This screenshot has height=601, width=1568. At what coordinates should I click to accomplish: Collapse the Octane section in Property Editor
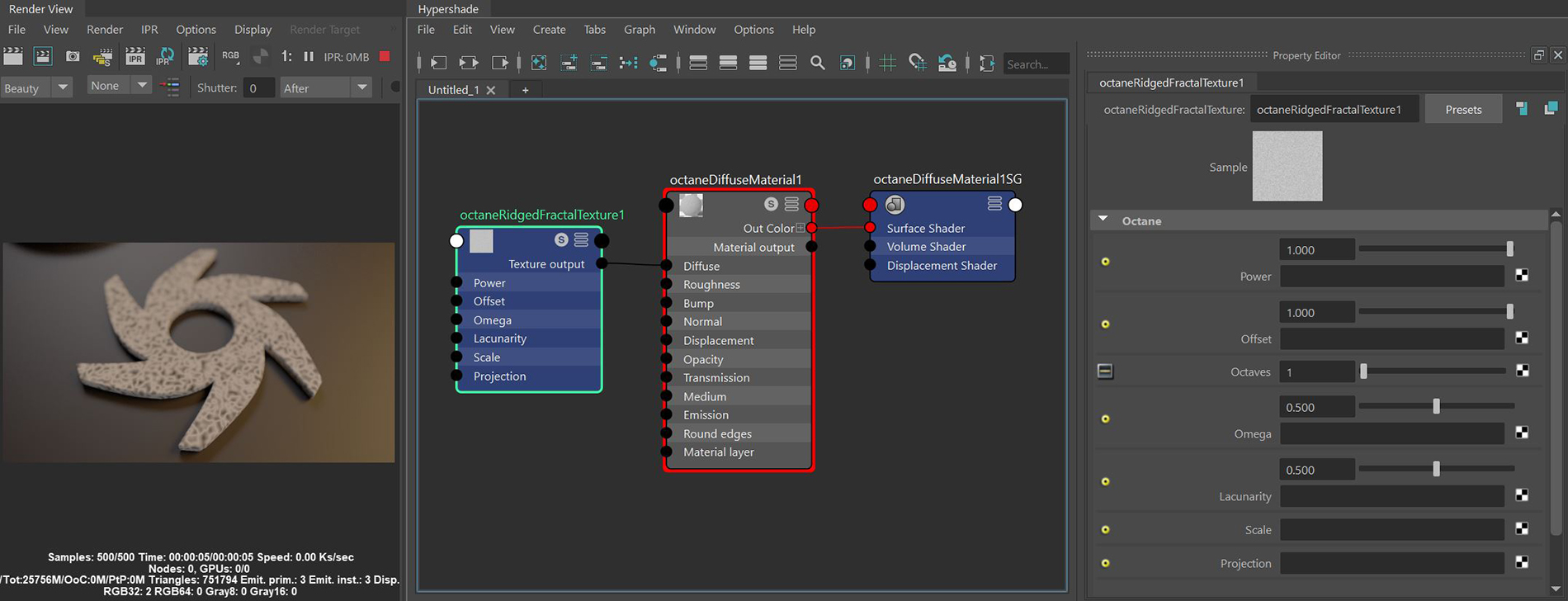point(1103,220)
